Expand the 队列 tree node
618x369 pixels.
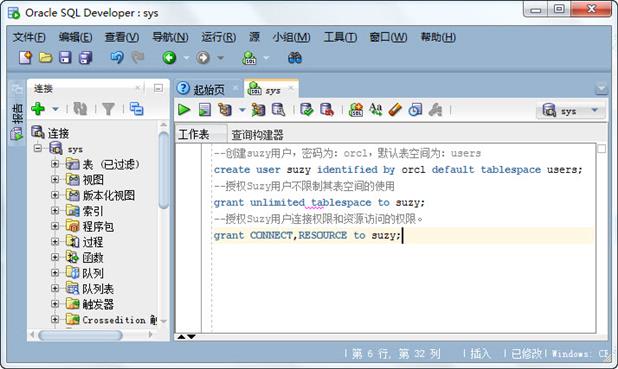(55, 273)
